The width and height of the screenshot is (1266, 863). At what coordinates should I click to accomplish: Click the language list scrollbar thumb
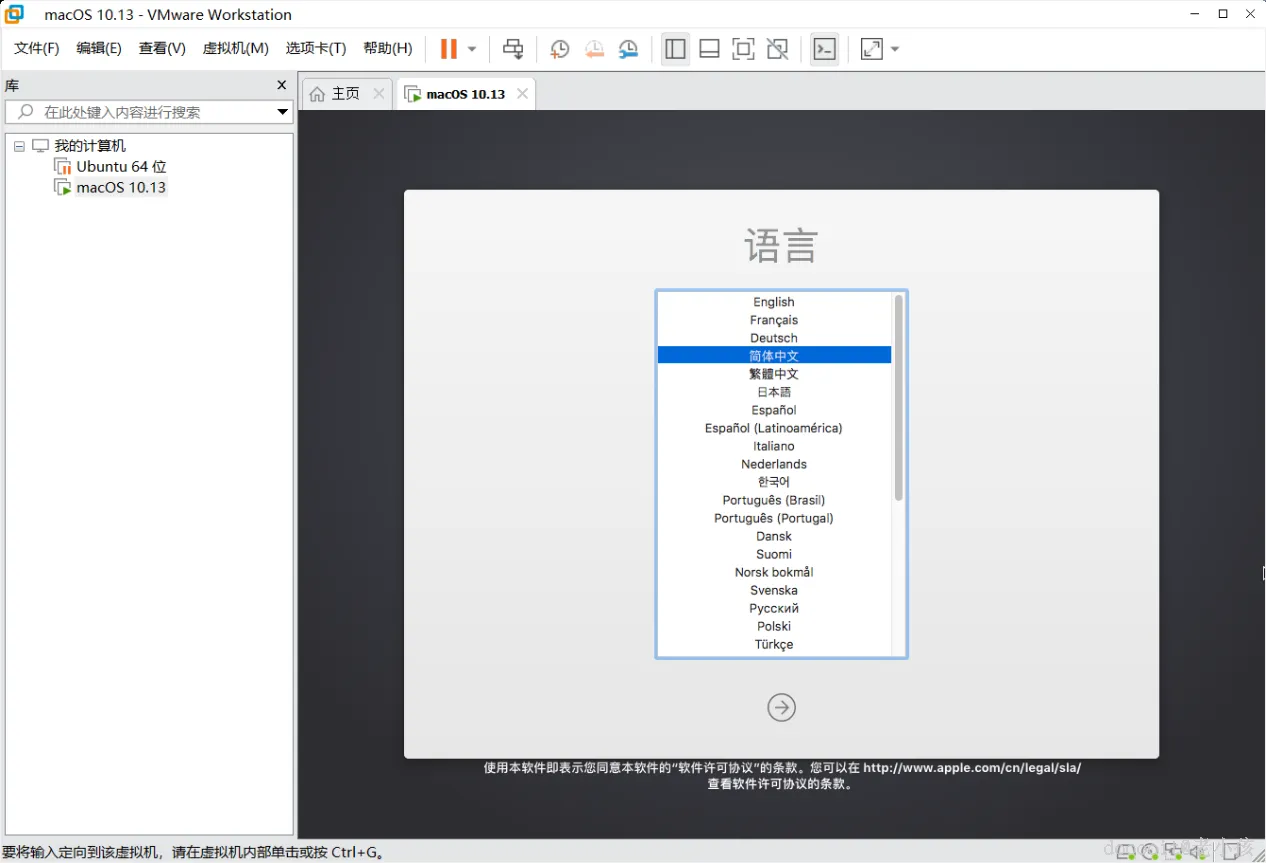point(899,397)
